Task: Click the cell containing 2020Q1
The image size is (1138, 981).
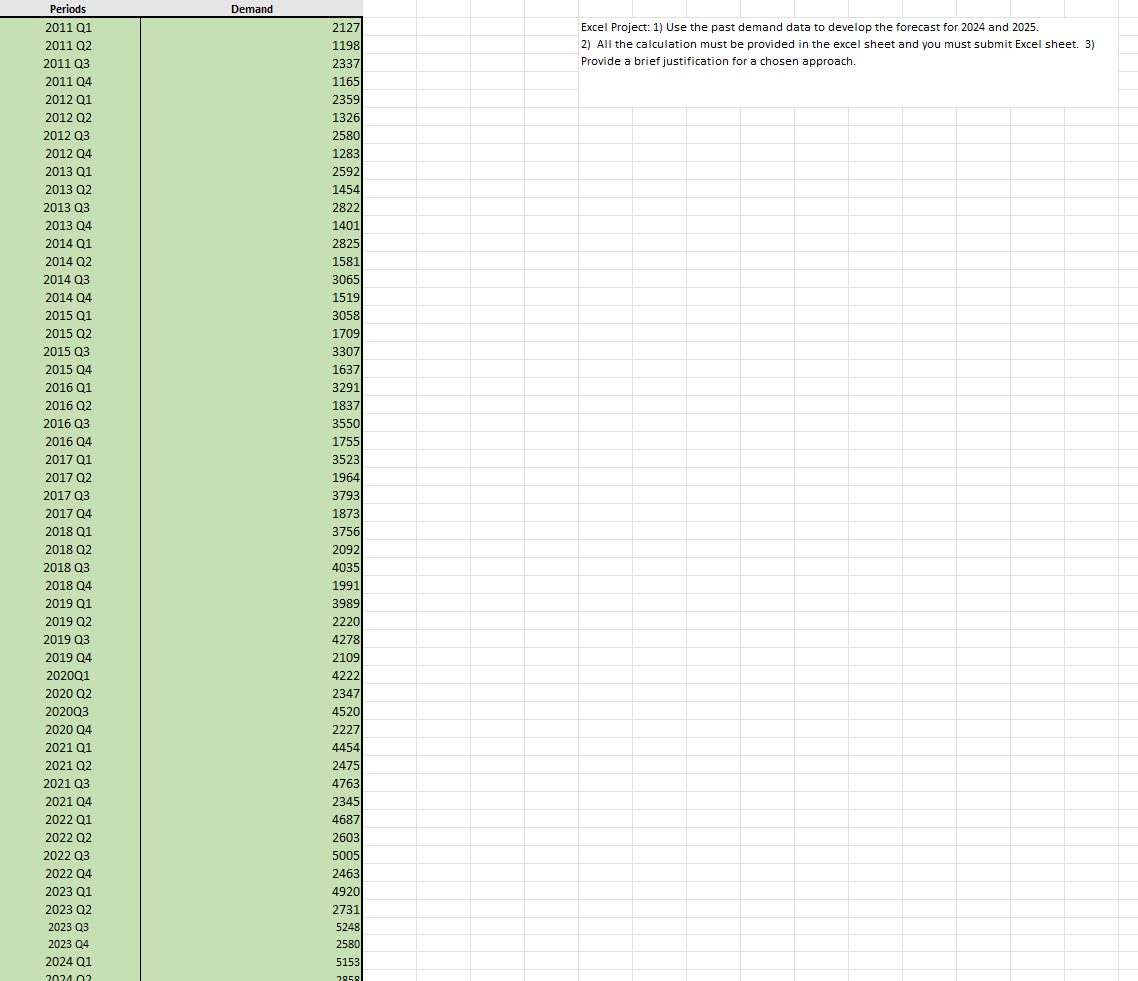Action: point(68,675)
